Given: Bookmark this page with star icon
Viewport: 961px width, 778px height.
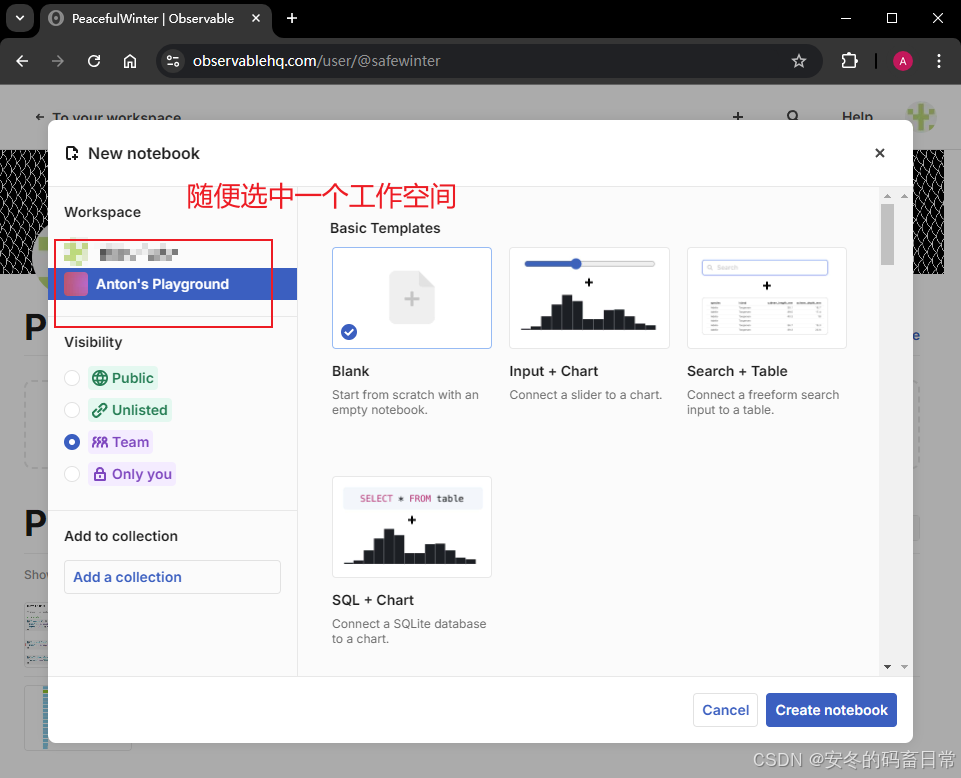Looking at the screenshot, I should point(798,61).
